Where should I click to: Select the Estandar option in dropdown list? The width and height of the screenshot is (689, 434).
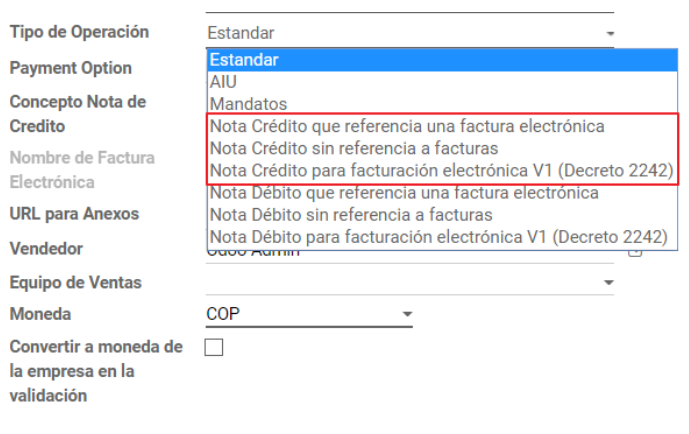[x=442, y=60]
